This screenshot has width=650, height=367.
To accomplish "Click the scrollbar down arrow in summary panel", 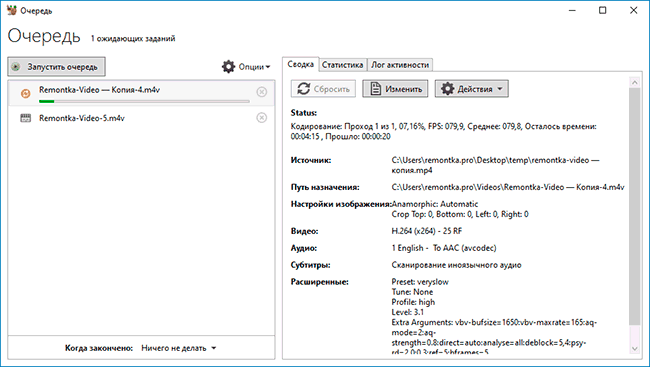I will point(635,349).
